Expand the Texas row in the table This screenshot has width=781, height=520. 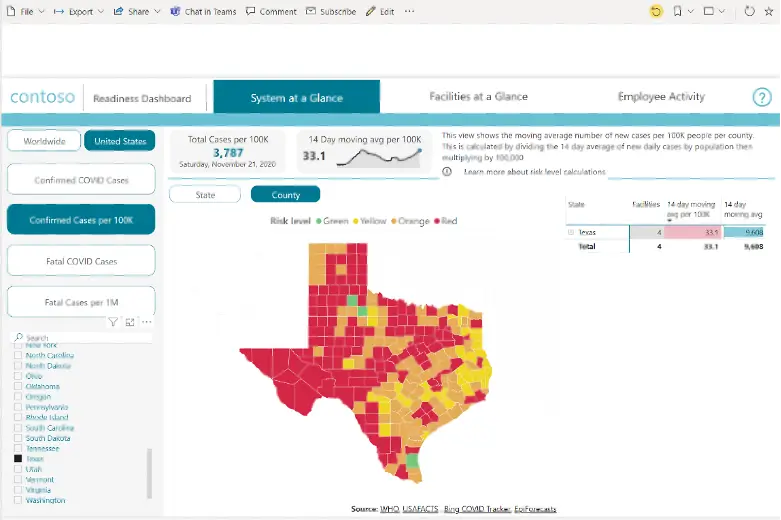[572, 232]
